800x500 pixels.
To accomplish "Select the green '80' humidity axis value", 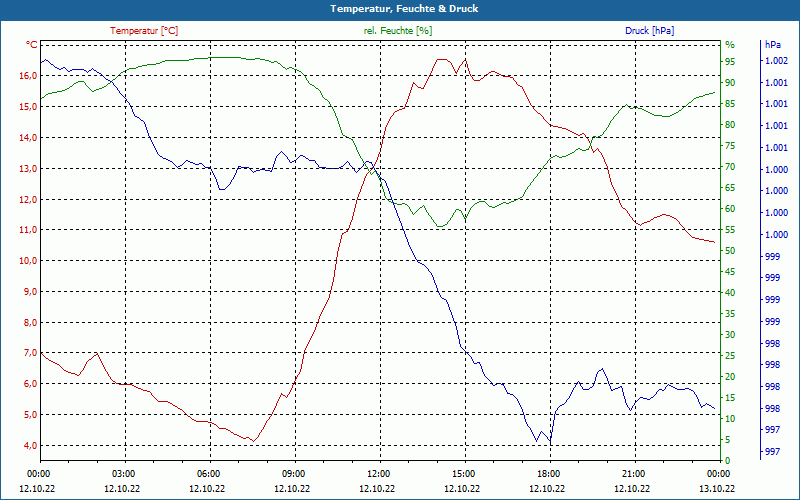I will click(730, 124).
